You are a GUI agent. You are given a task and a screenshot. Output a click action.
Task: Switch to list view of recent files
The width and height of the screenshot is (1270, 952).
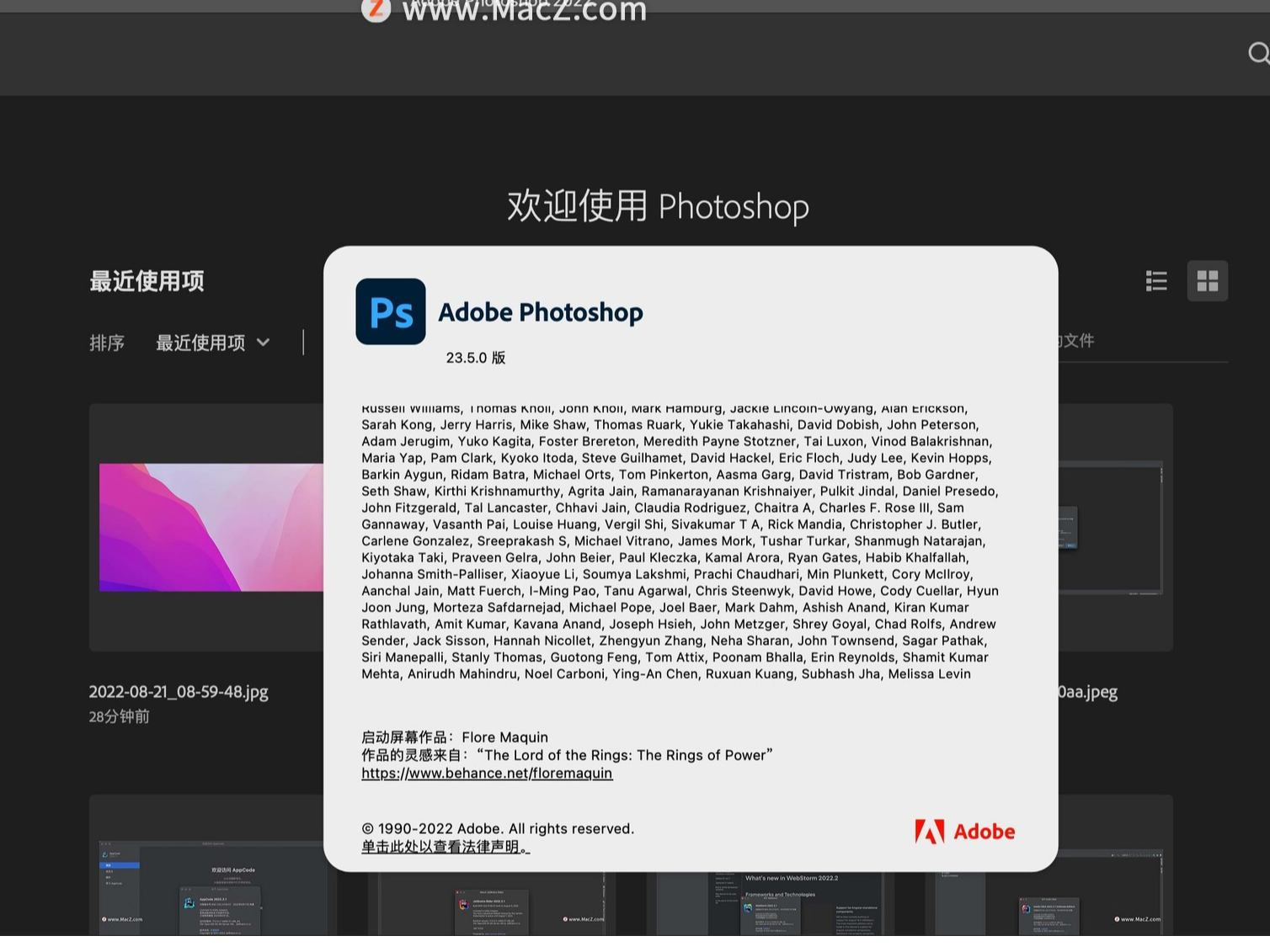tap(1156, 281)
